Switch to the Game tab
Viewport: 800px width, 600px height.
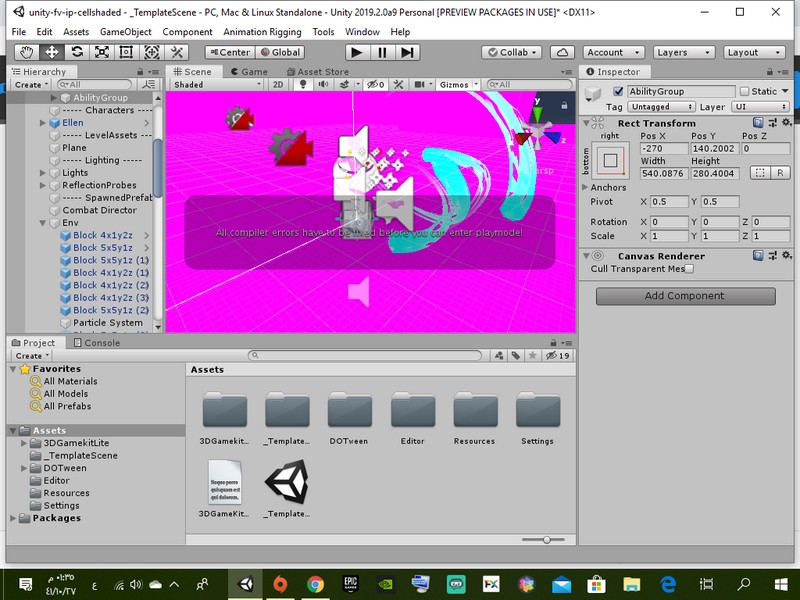[x=249, y=71]
